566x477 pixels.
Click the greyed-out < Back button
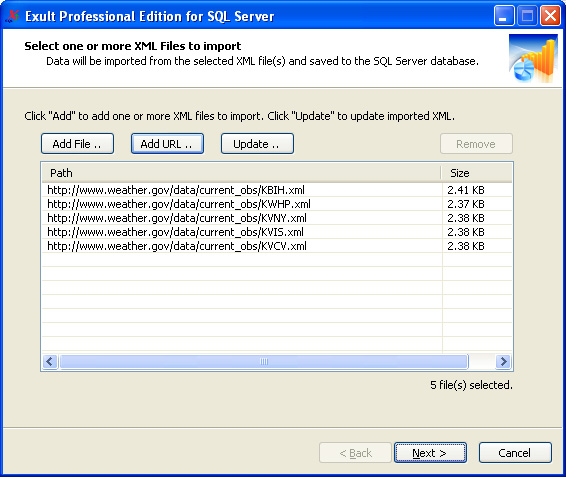[355, 452]
